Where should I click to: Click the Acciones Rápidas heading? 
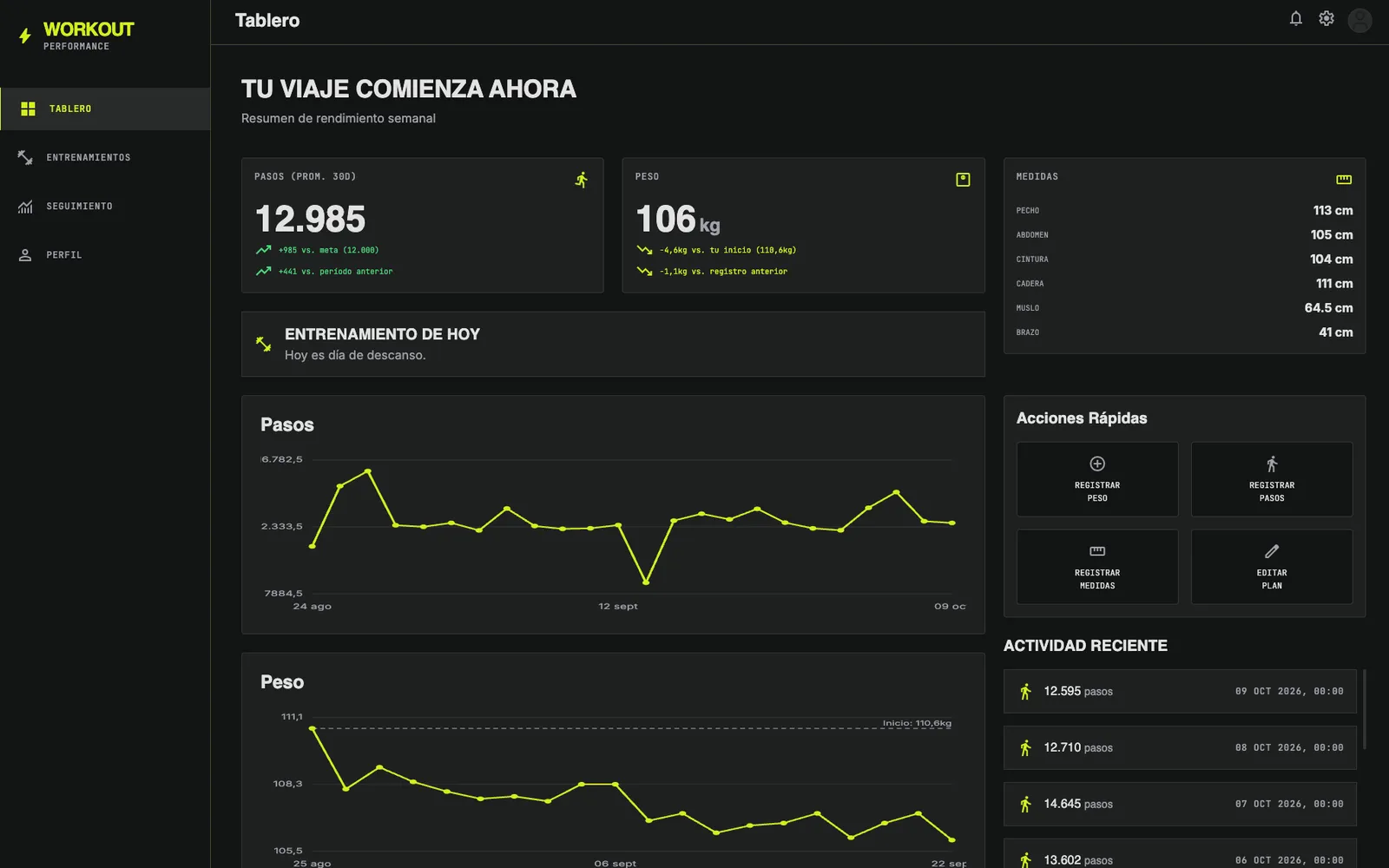point(1082,418)
